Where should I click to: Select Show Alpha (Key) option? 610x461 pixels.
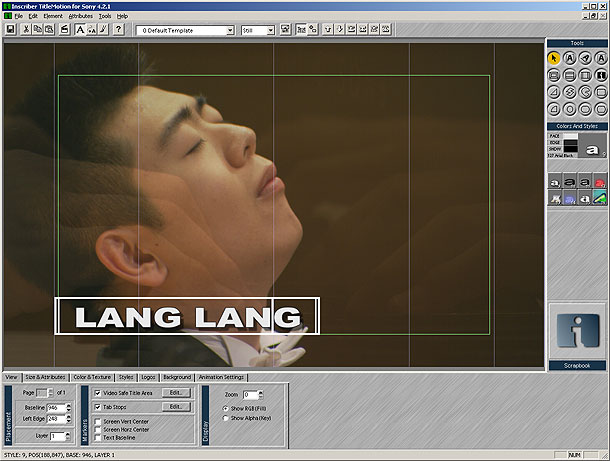coord(226,418)
